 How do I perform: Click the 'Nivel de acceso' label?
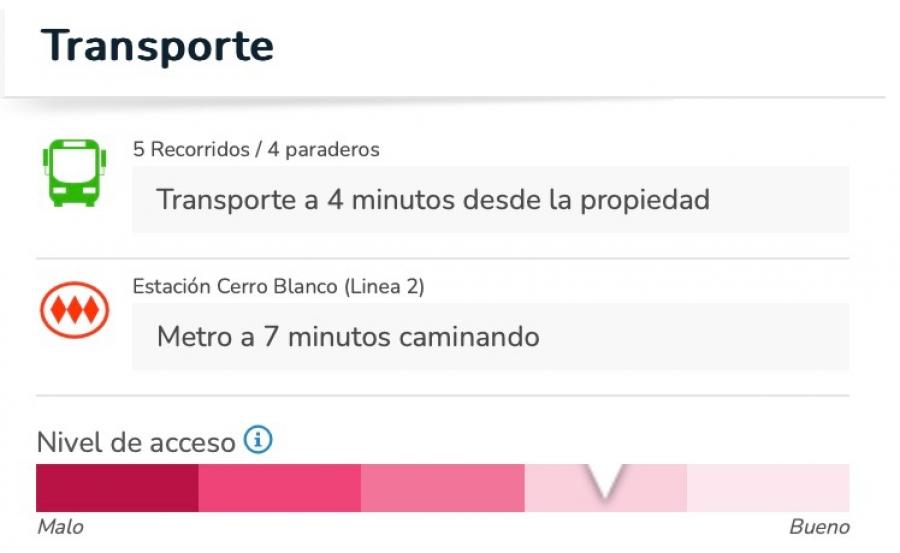pos(136,442)
